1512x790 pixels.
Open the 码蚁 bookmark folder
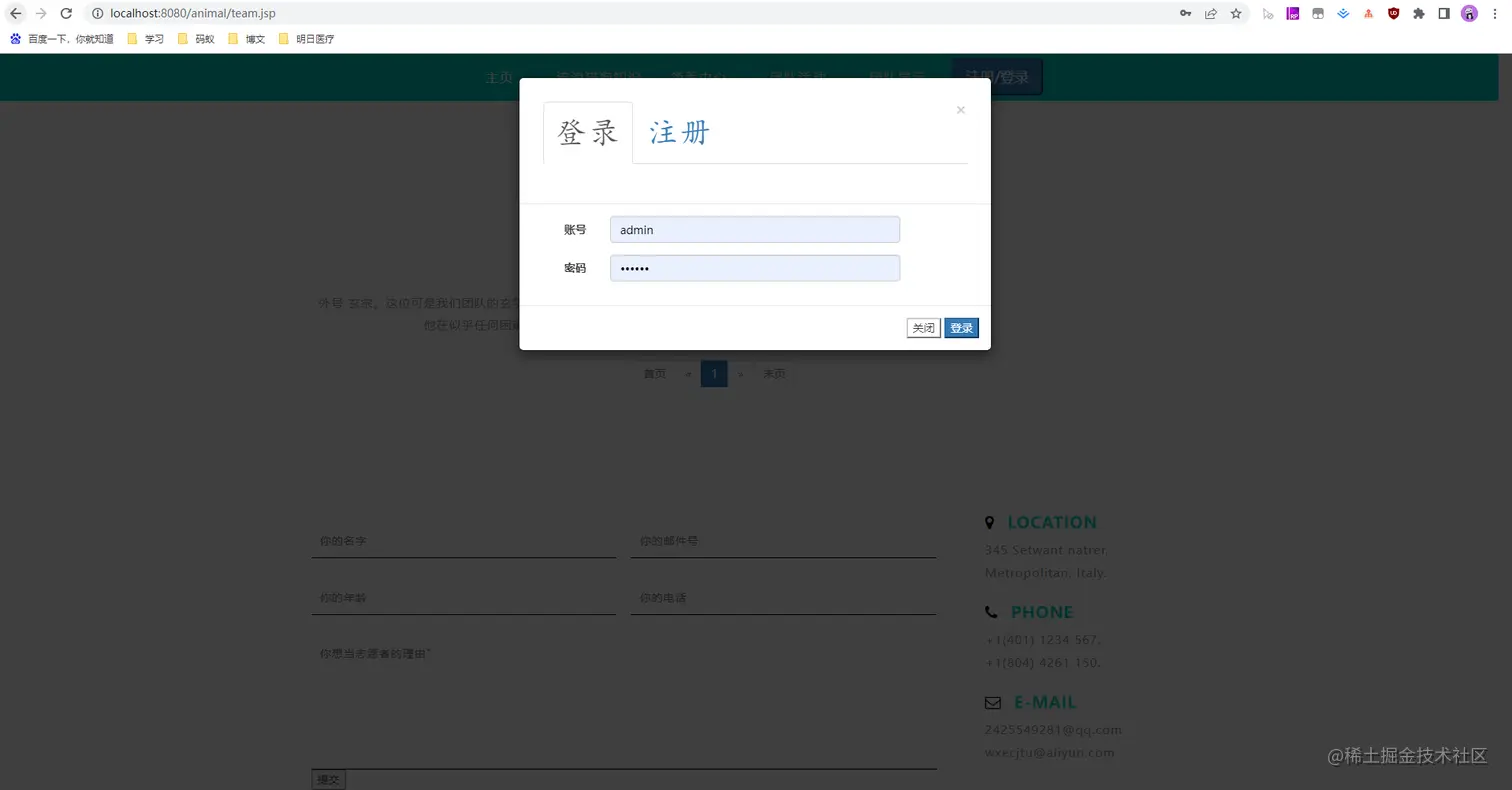coord(196,39)
